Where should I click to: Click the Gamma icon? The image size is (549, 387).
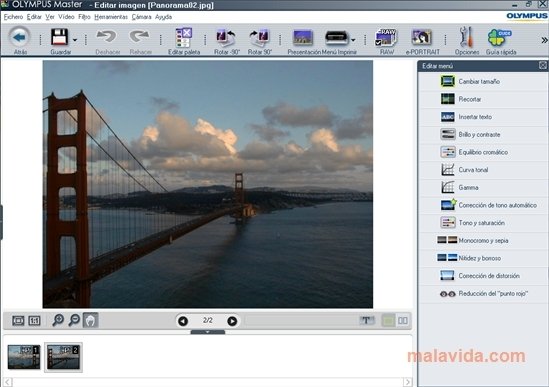(447, 187)
